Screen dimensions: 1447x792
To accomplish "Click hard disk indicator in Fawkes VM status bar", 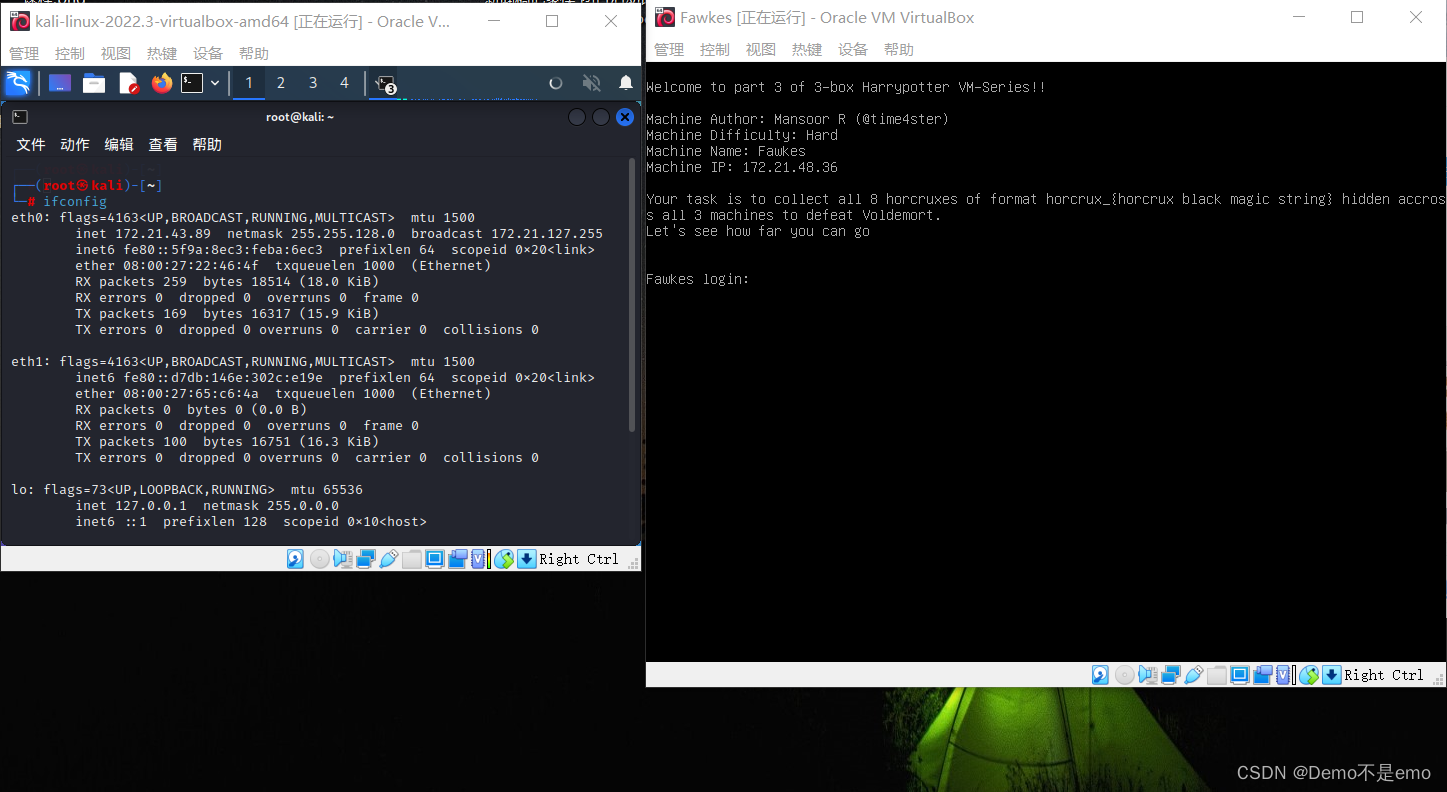I will pos(1100,675).
